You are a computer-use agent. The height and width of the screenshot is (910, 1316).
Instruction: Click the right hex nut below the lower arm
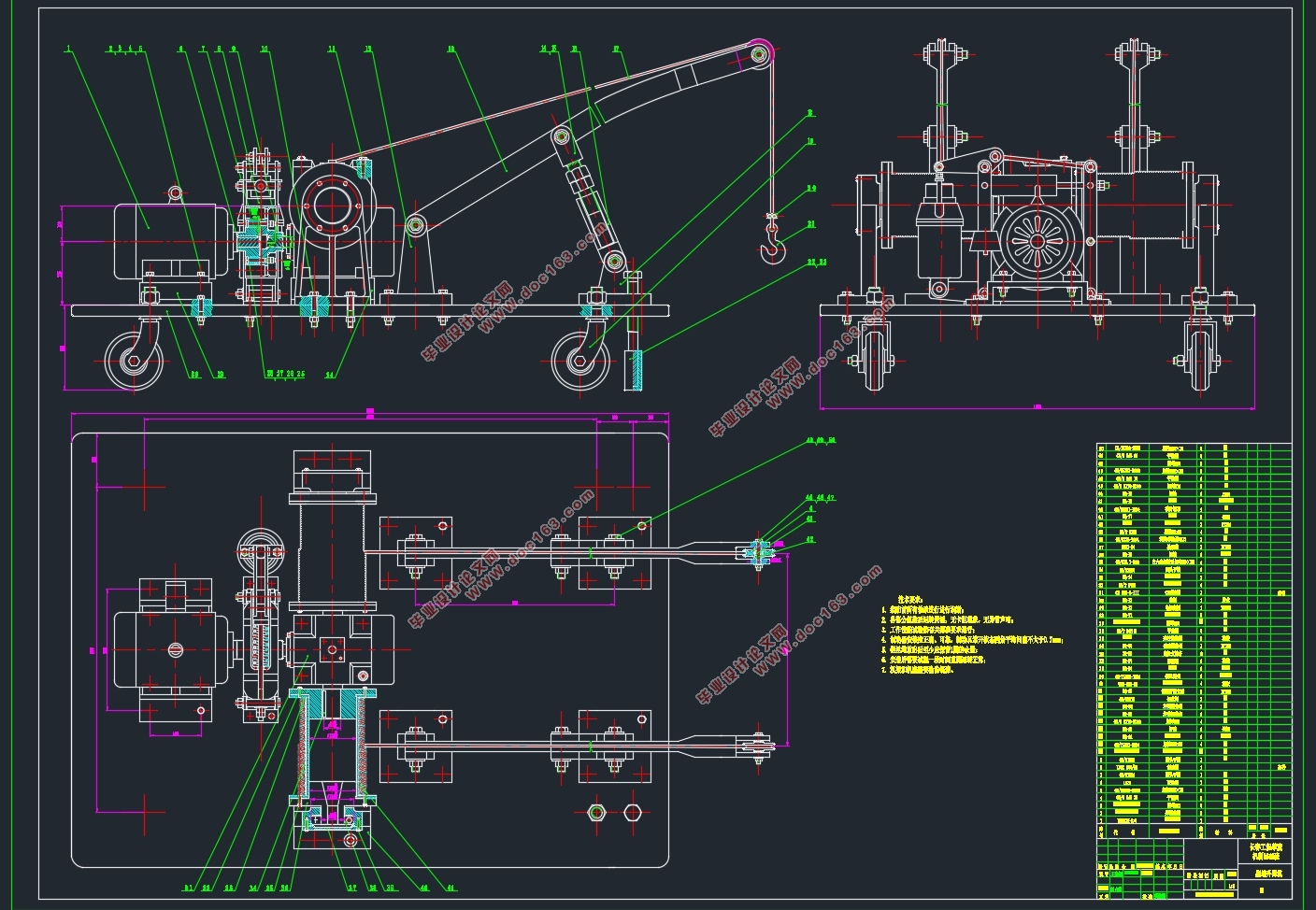[635, 811]
